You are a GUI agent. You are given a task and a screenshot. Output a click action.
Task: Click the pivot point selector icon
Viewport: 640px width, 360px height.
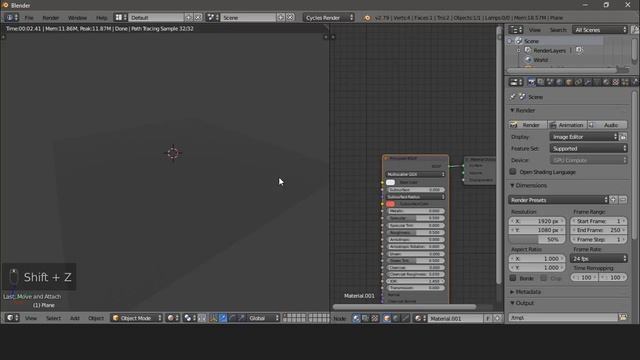190,318
